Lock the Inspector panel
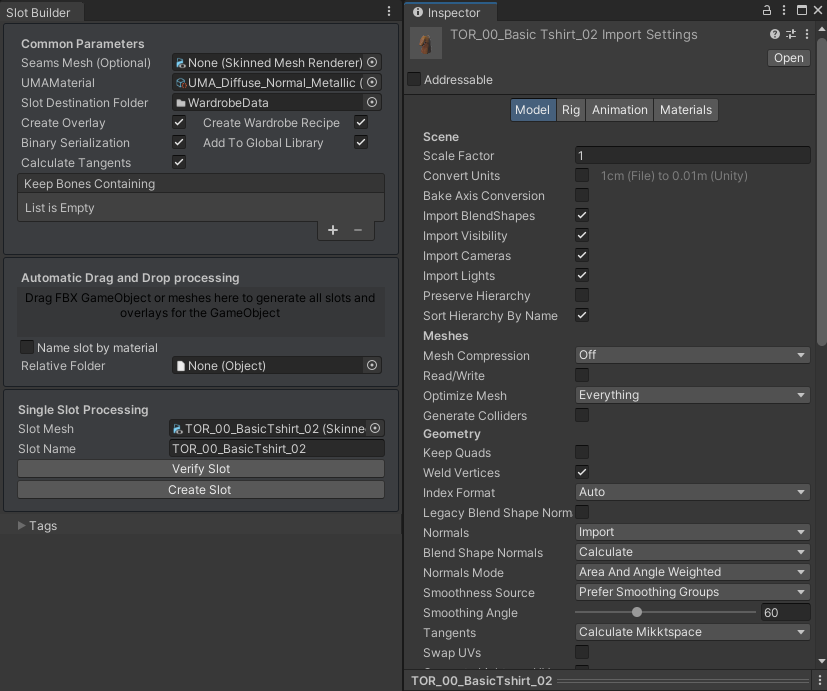827x691 pixels. 767,11
